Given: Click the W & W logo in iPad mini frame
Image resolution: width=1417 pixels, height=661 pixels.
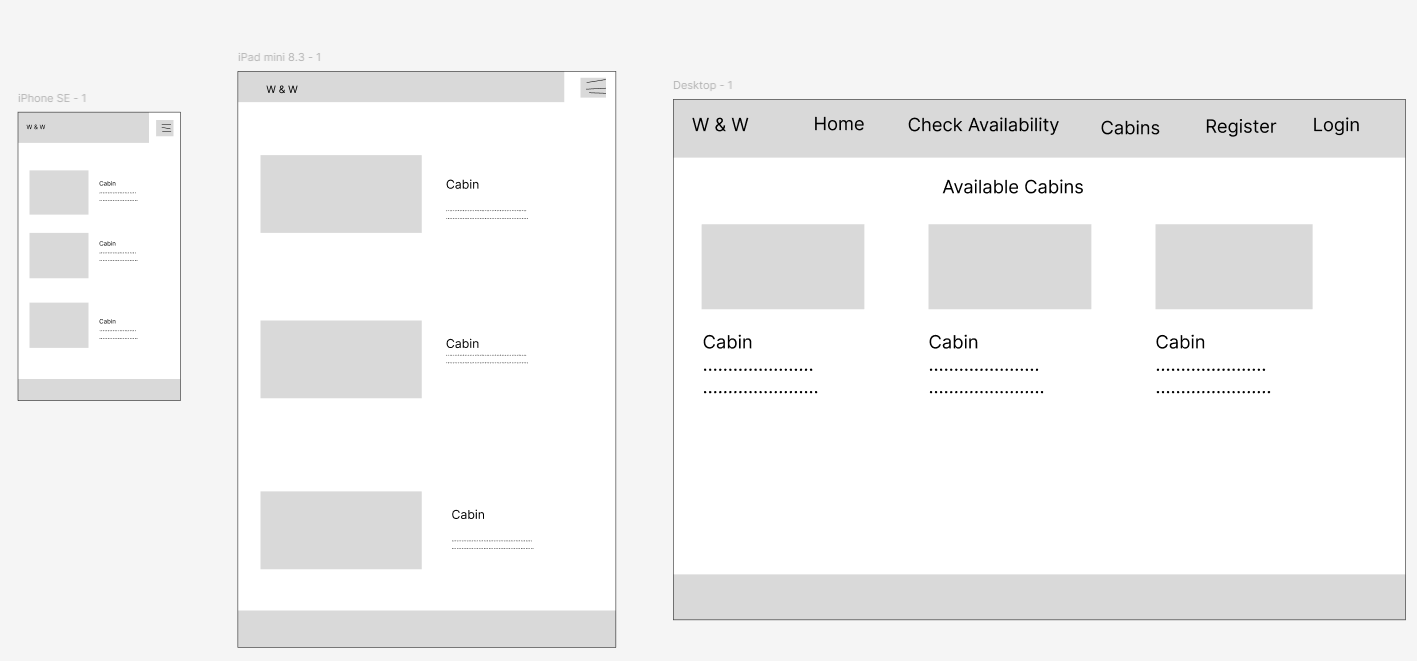Looking at the screenshot, I should (x=282, y=90).
